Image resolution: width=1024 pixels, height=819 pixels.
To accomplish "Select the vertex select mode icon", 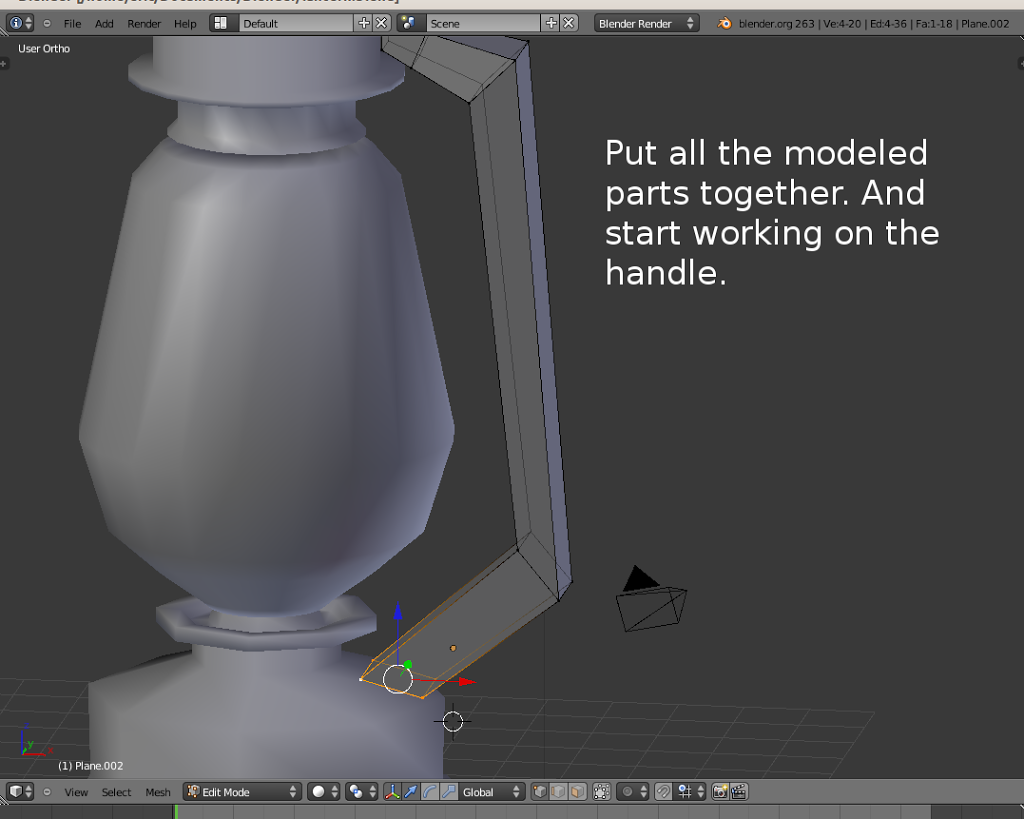I will pos(539,791).
